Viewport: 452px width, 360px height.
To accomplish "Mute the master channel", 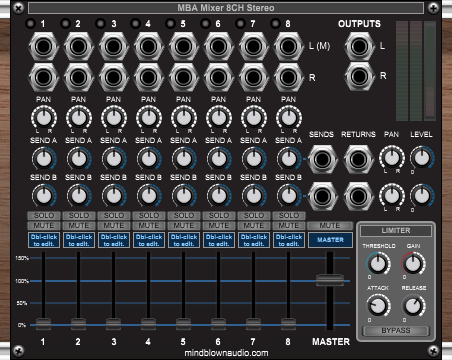I will pos(330,226).
